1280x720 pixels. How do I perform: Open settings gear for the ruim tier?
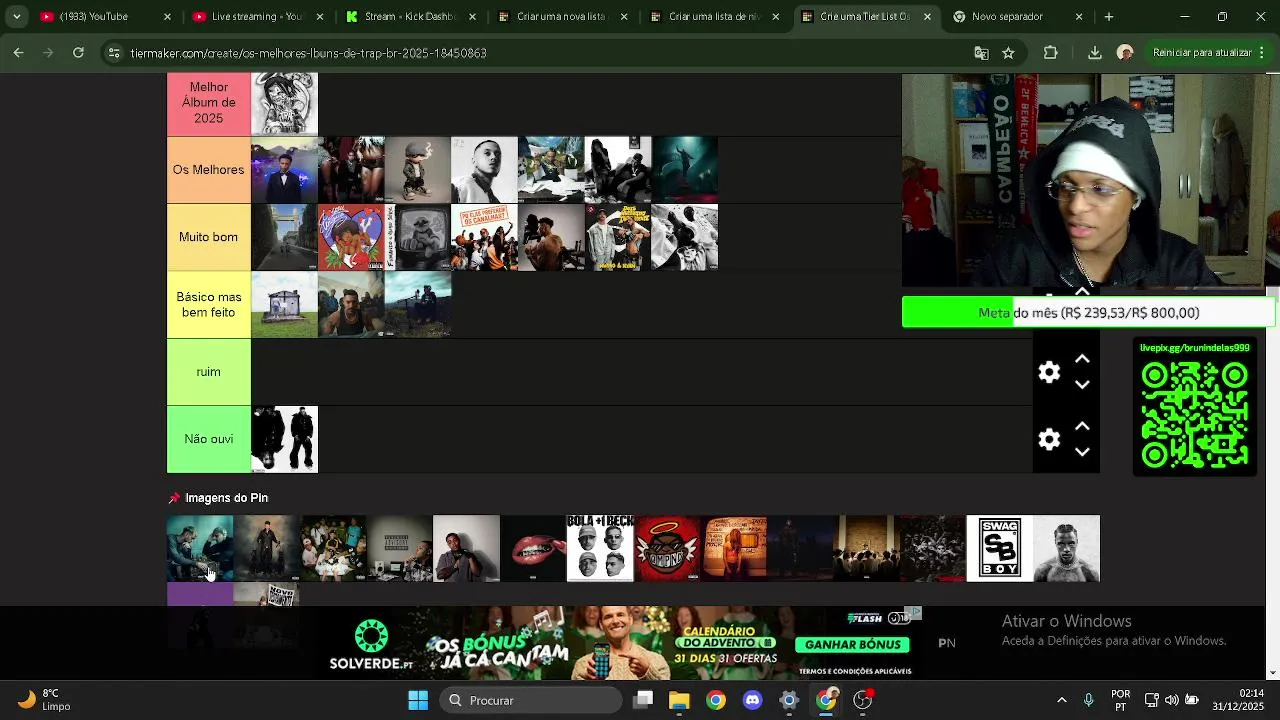pos(1049,372)
